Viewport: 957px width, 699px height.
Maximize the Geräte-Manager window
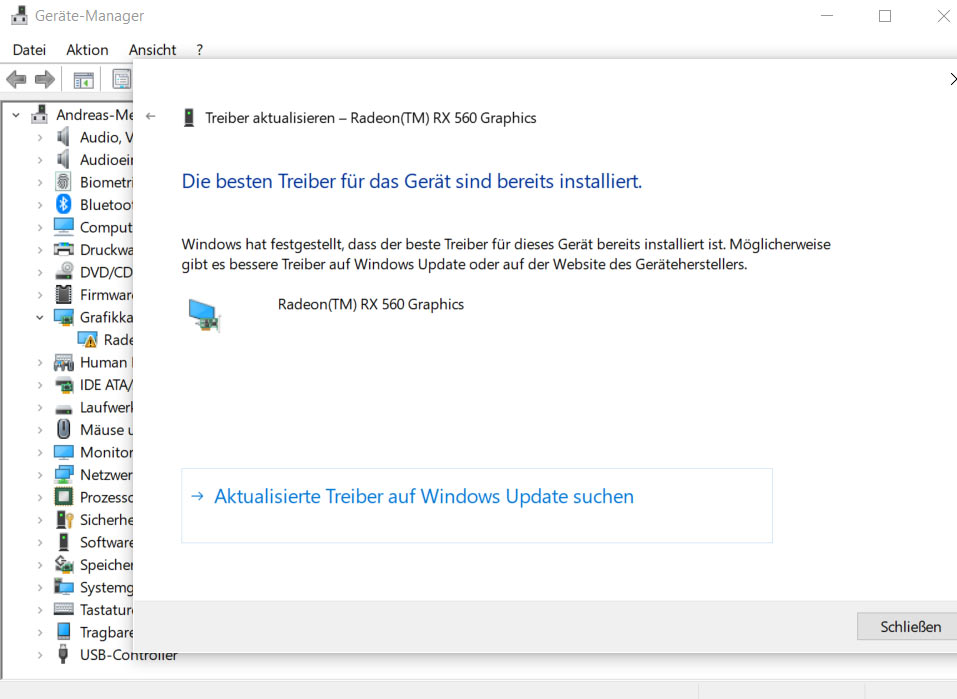[885, 16]
